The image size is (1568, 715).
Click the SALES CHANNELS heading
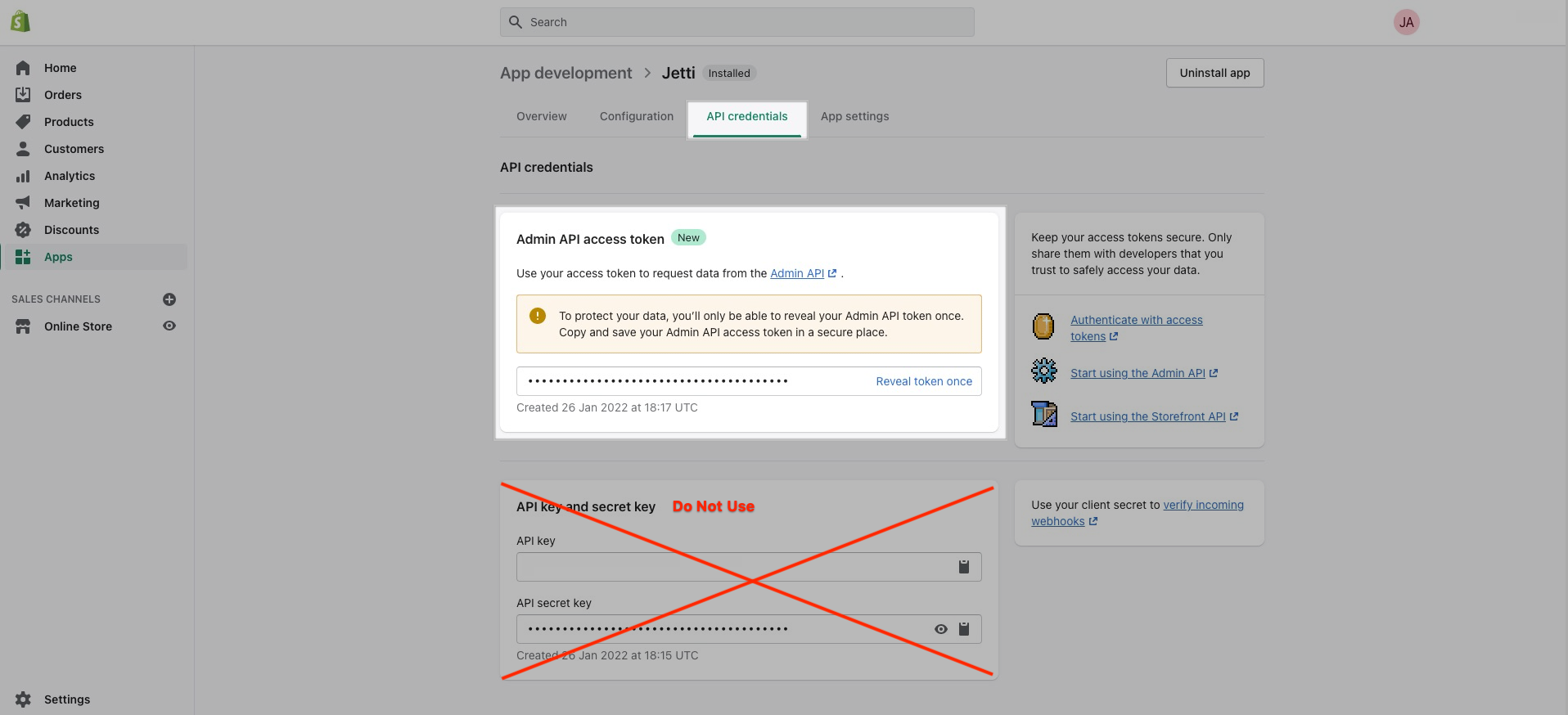(x=56, y=299)
